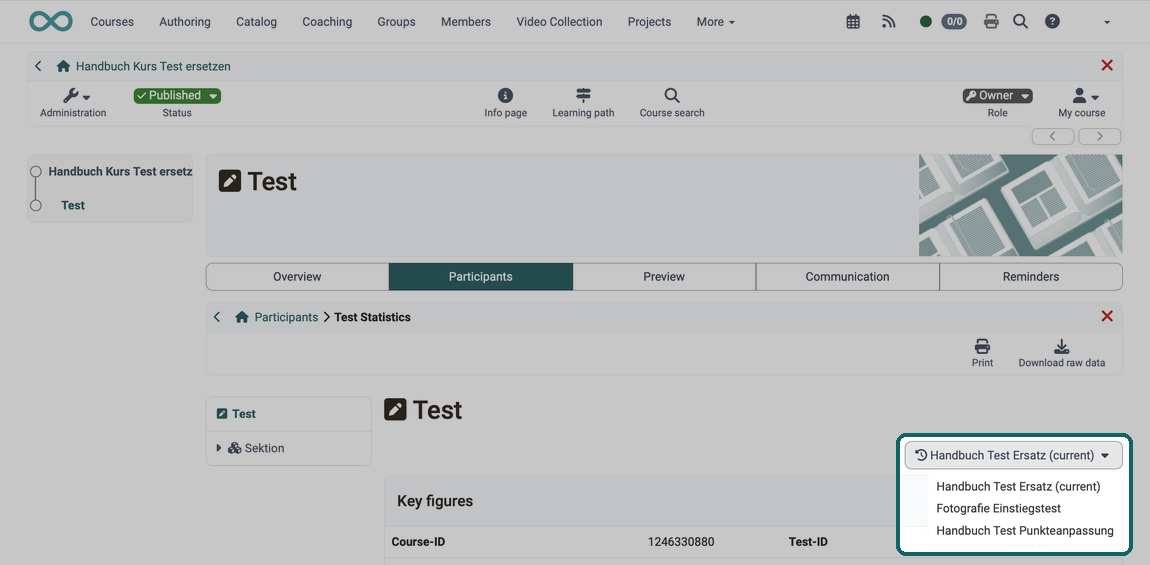Open the Course search tool
The width and height of the screenshot is (1150, 565).
tap(672, 103)
